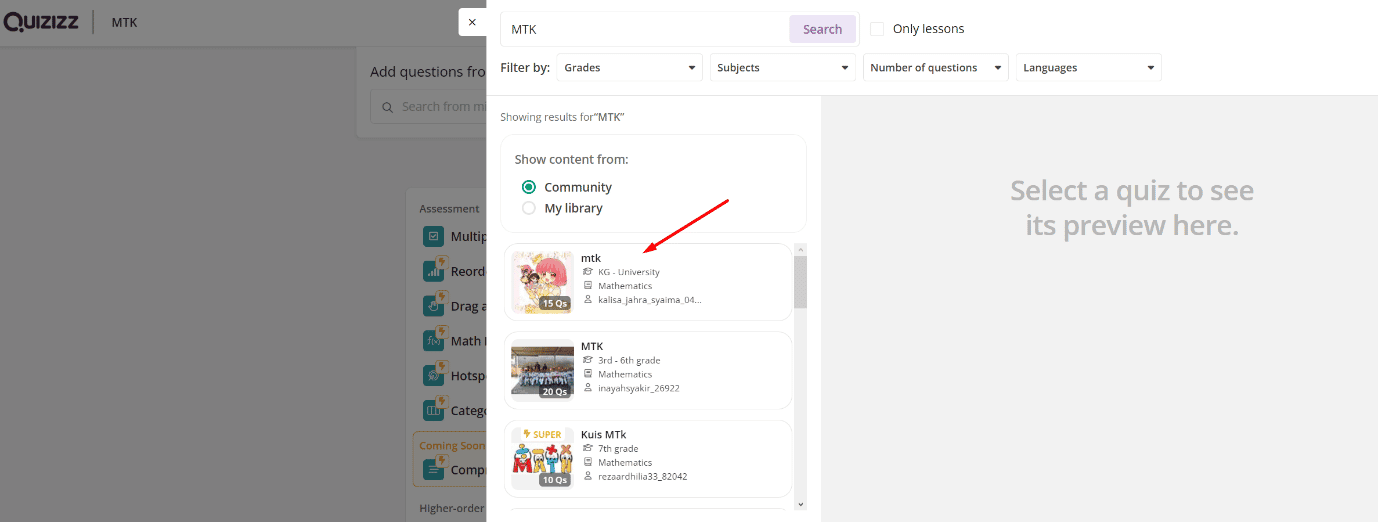Click the subject icon in 20 Qs MTK card

(x=588, y=374)
